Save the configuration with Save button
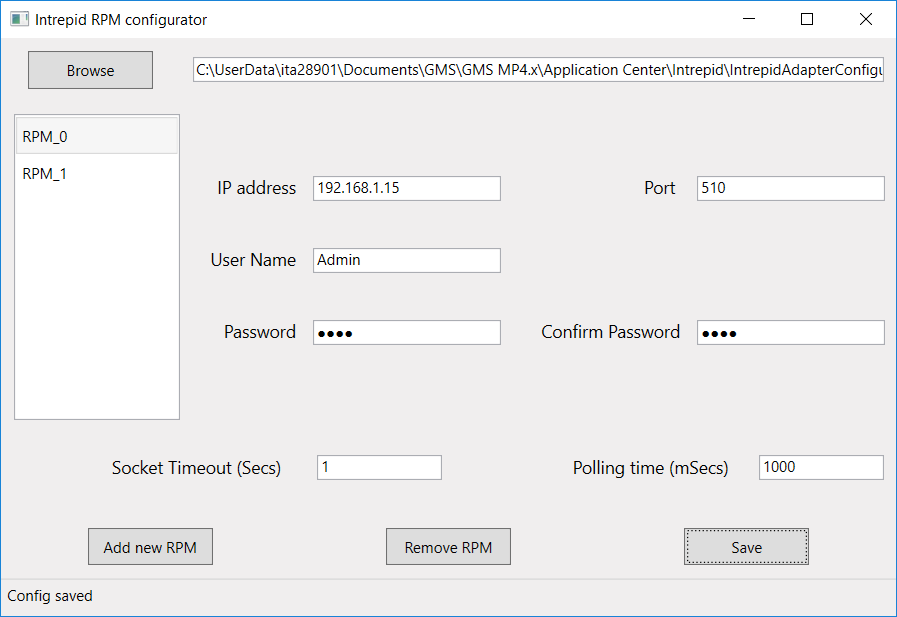The height and width of the screenshot is (617, 897). (x=746, y=547)
